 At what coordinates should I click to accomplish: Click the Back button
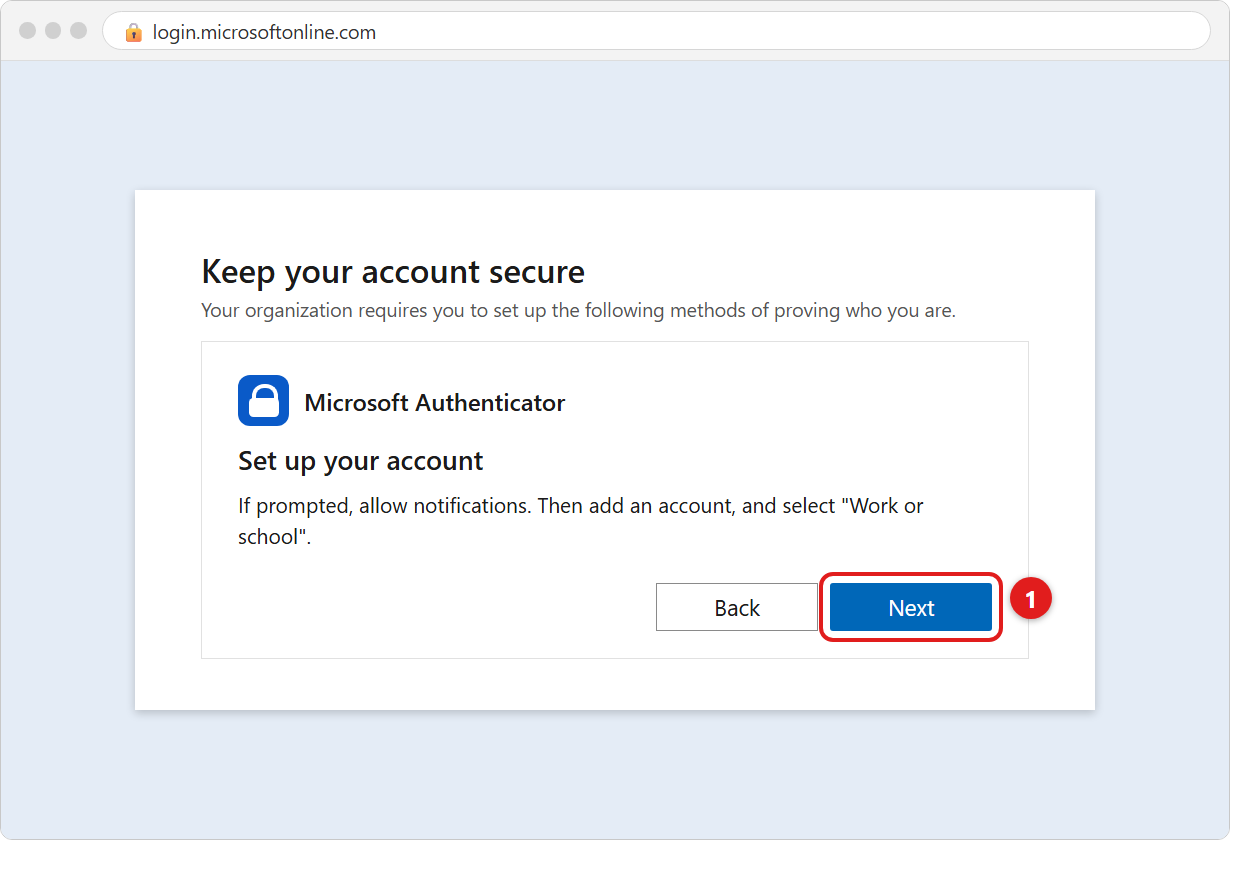pyautogui.click(x=737, y=608)
